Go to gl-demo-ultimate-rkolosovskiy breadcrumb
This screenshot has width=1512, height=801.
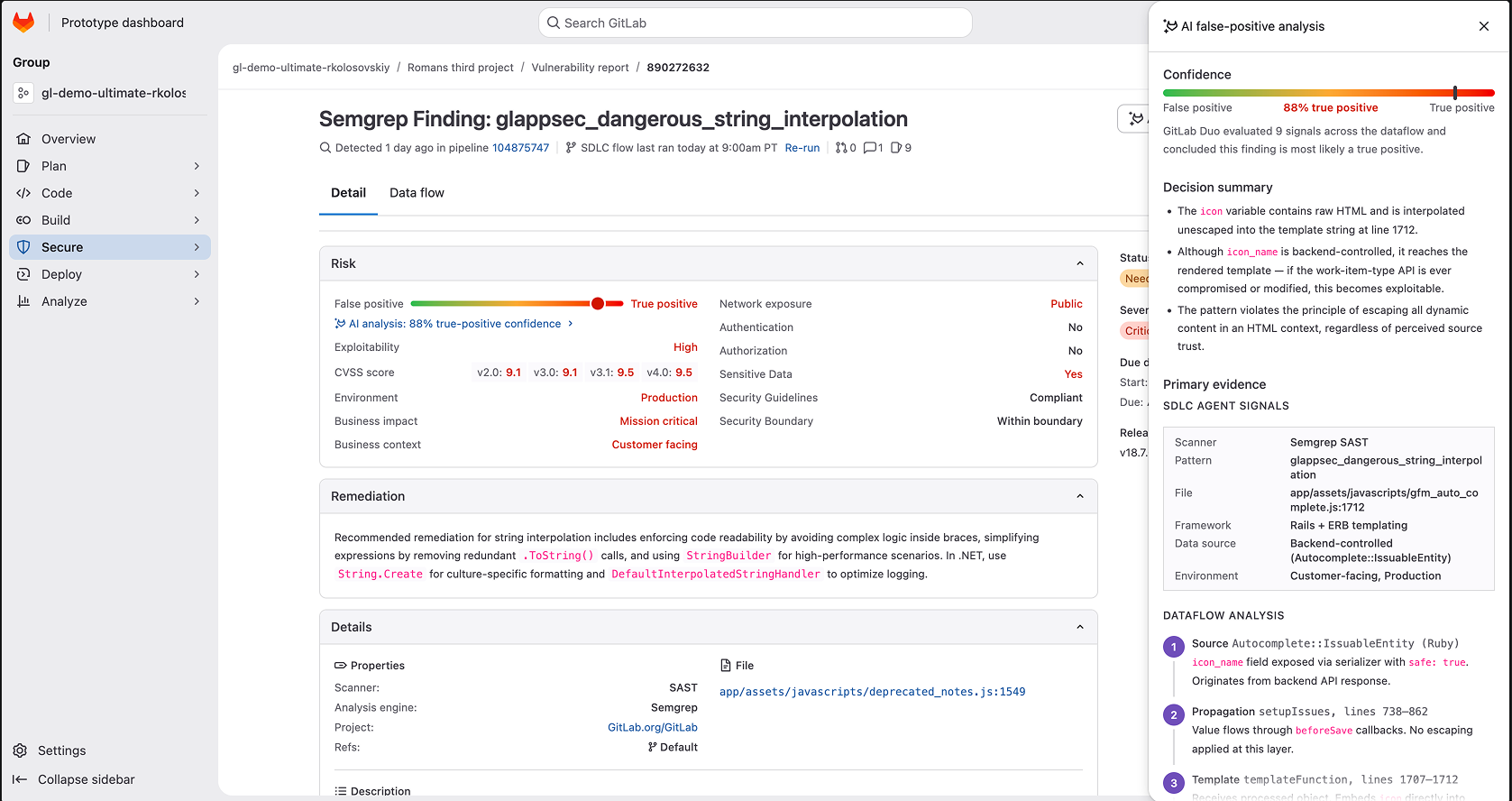tap(311, 68)
